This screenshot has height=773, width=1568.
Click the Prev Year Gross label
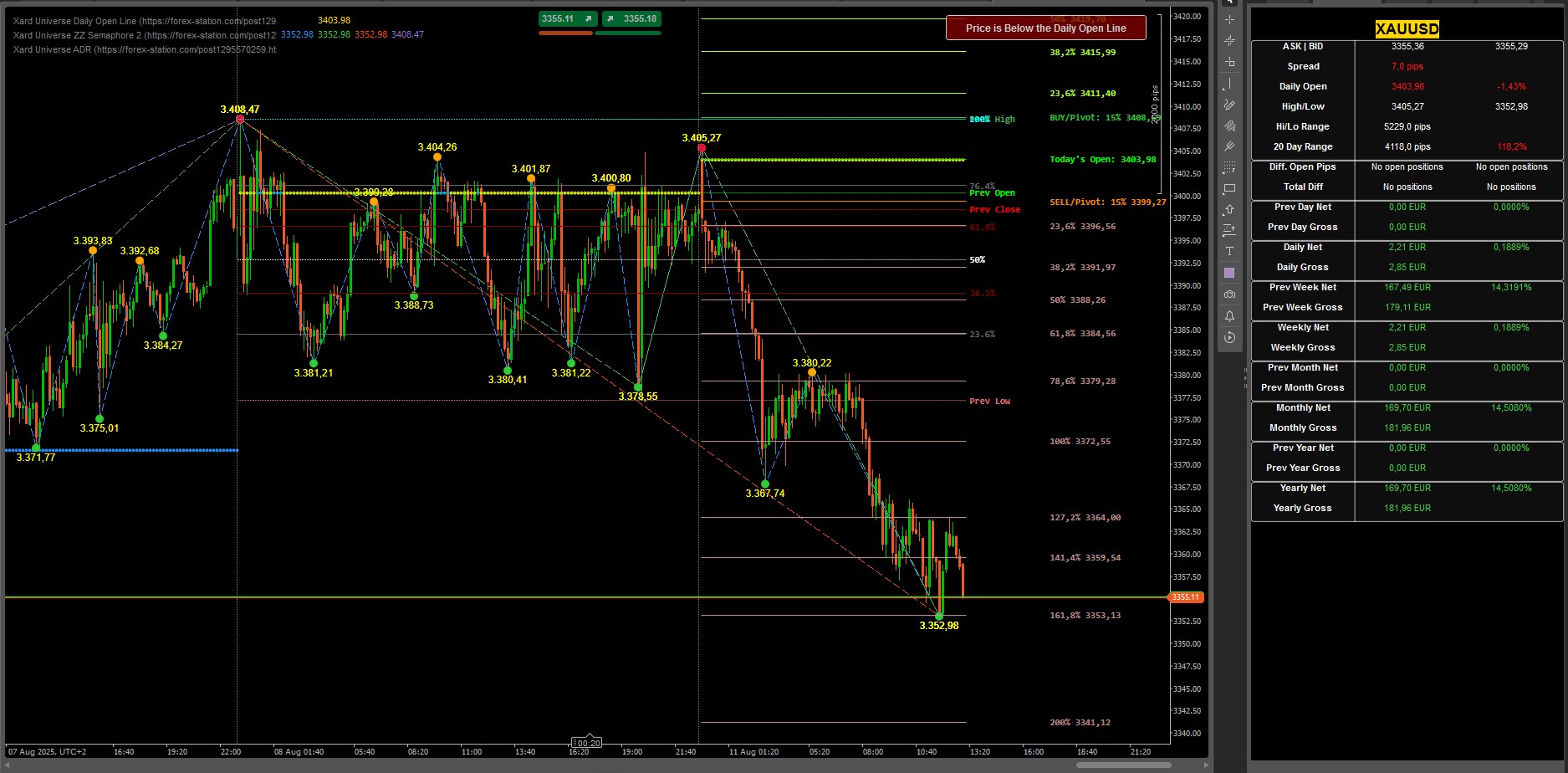(x=1303, y=468)
